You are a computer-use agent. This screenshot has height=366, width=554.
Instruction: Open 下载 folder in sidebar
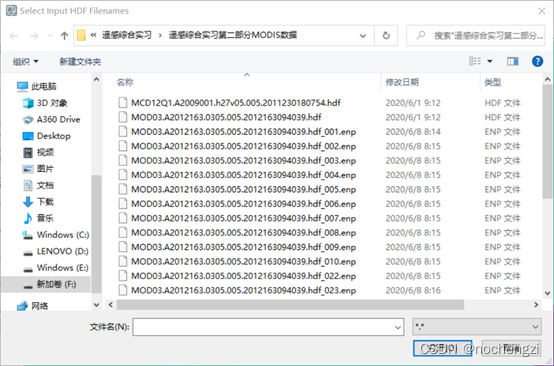click(38, 202)
